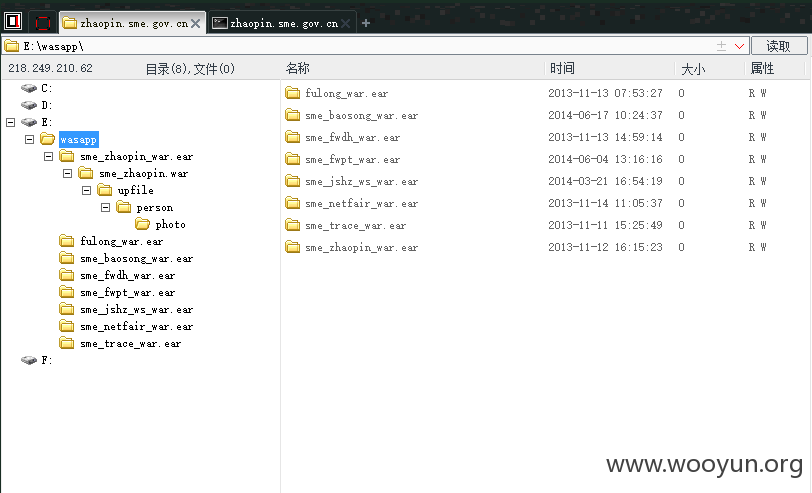Select sme_fwdh_war.ear name in file list
The height and width of the screenshot is (493, 812).
352,137
